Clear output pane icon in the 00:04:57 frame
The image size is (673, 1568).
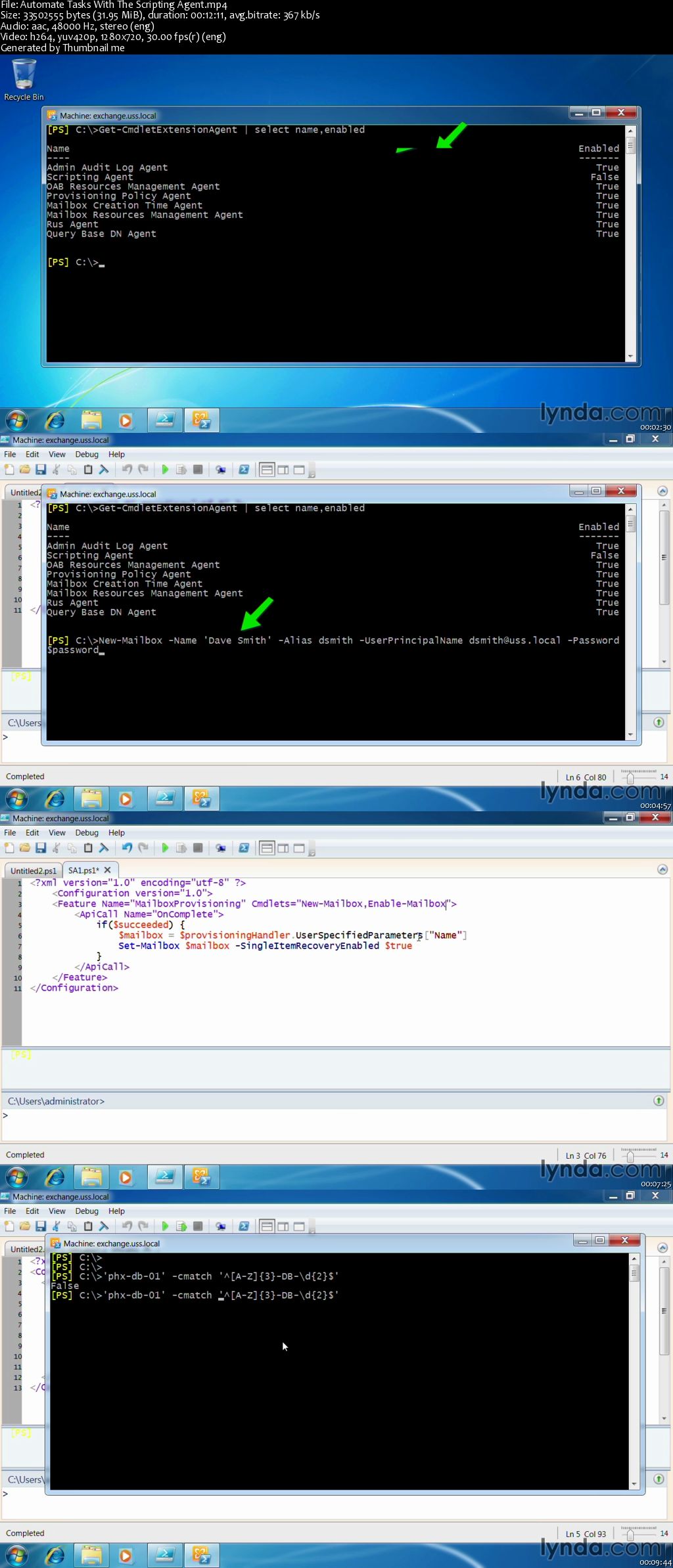click(104, 470)
